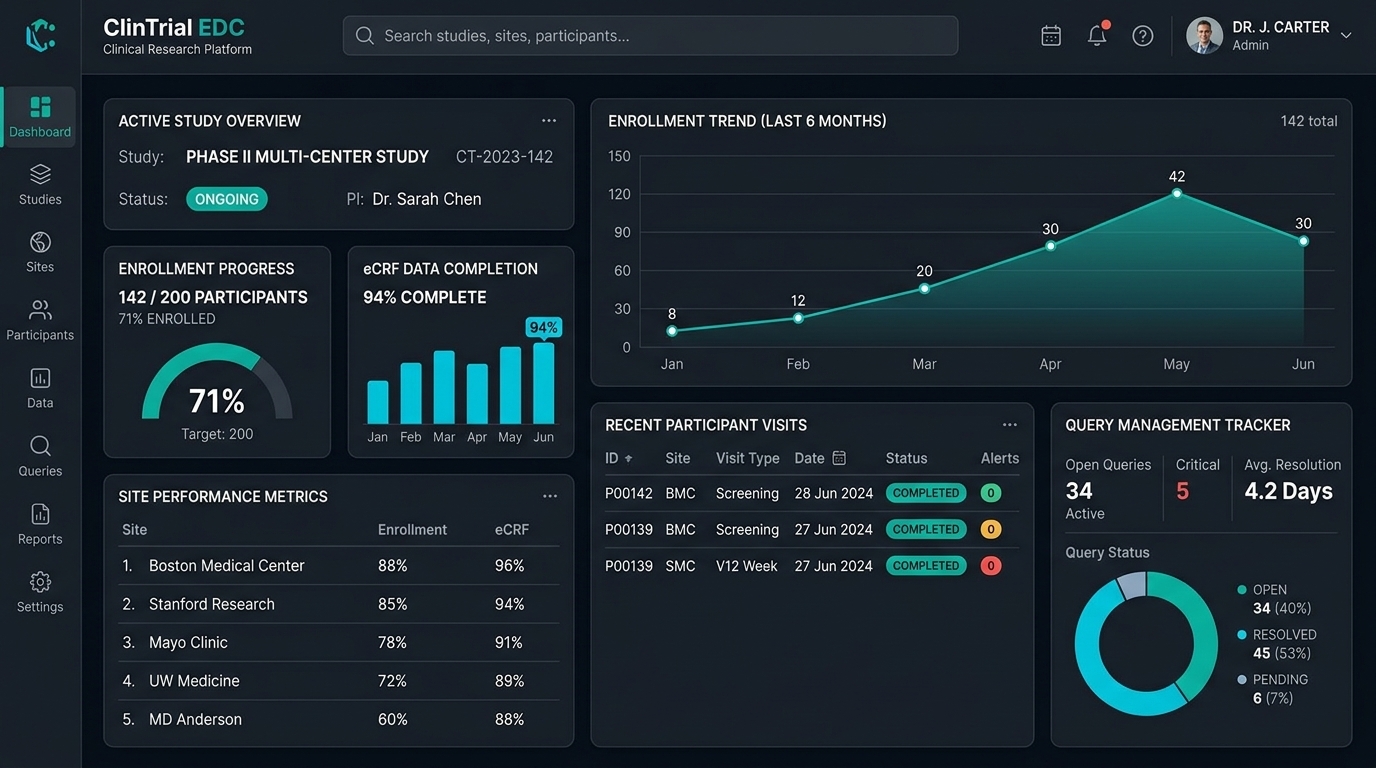
Task: Open the Dashboard sidebar item
Action: tap(40, 117)
